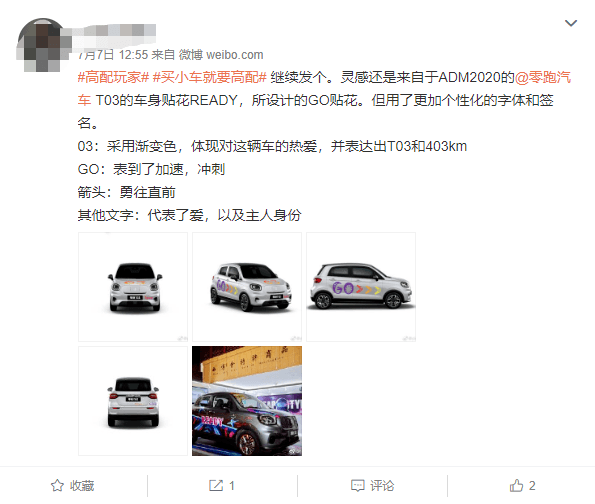Click the star favorite icon
Image resolution: width=595 pixels, height=504 pixels.
(57, 485)
